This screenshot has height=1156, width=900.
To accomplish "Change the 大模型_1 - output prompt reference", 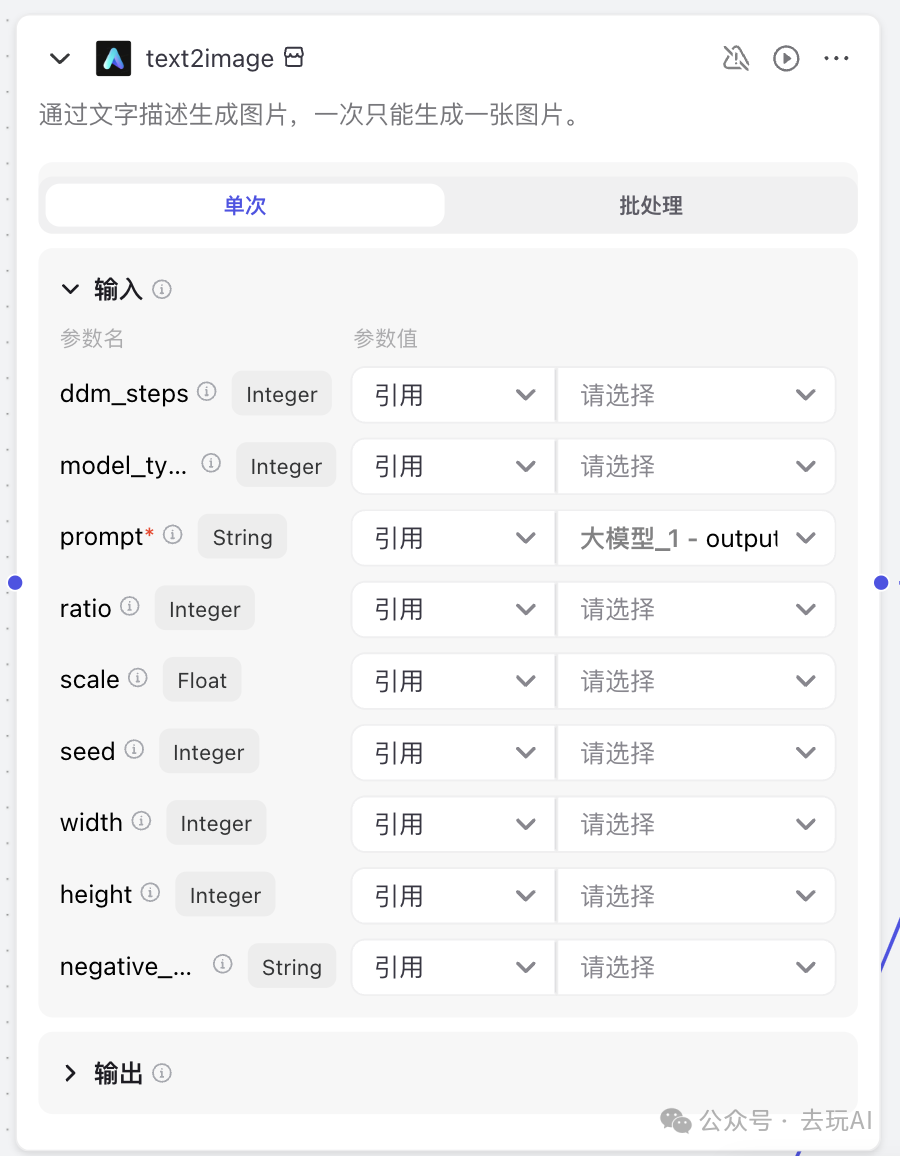I will 696,538.
